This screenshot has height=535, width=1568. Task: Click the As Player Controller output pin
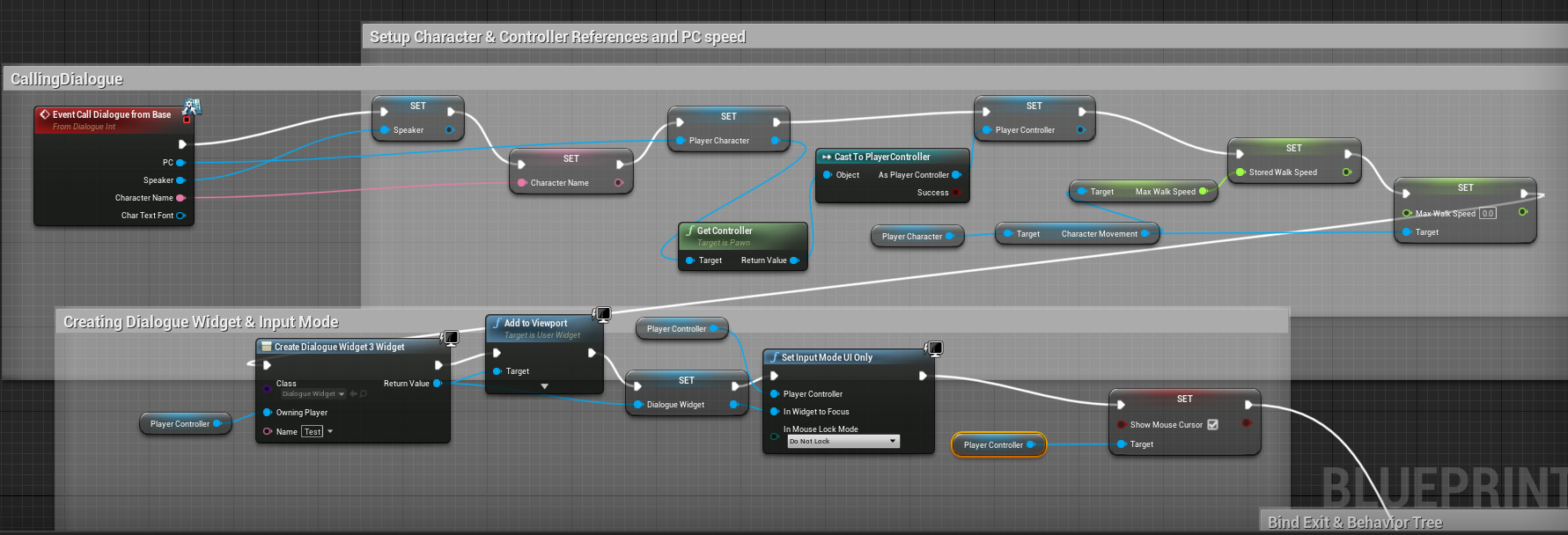[x=956, y=175]
